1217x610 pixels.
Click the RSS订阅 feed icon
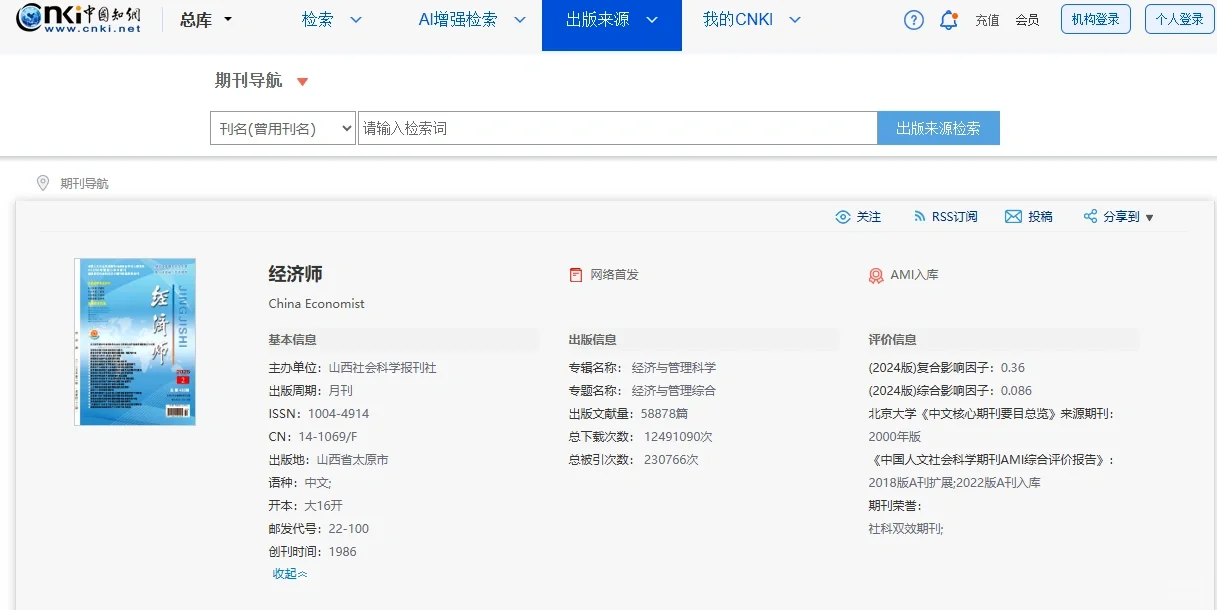[x=920, y=217]
